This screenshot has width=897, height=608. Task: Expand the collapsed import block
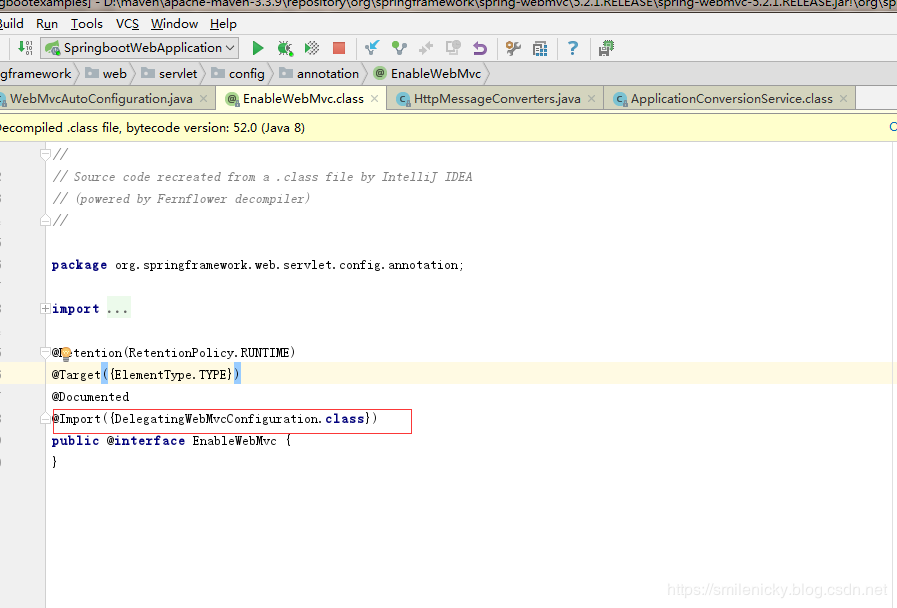tap(45, 309)
